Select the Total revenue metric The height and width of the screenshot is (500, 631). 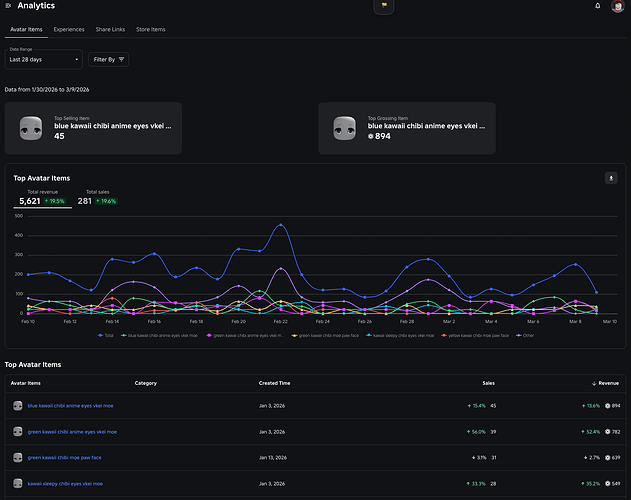click(x=42, y=198)
